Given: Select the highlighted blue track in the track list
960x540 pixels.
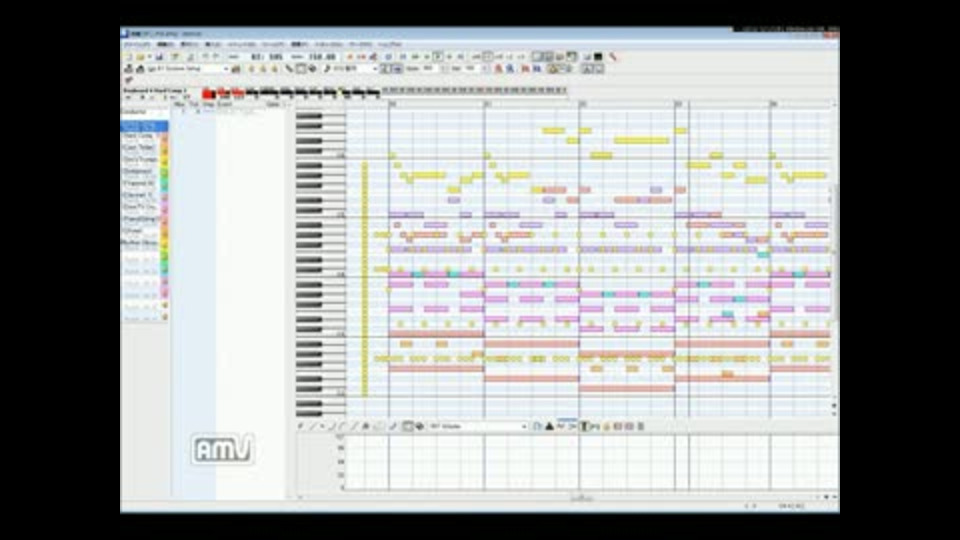Looking at the screenshot, I should (x=144, y=126).
